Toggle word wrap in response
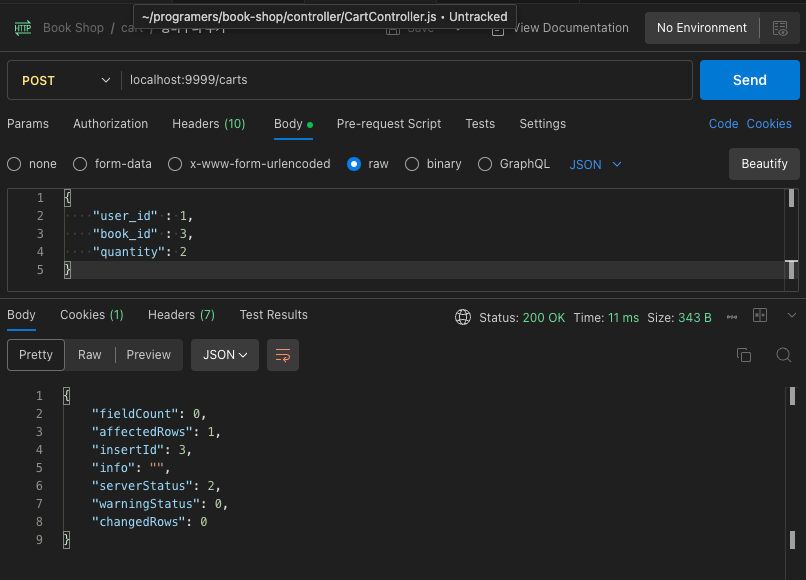 [283, 355]
